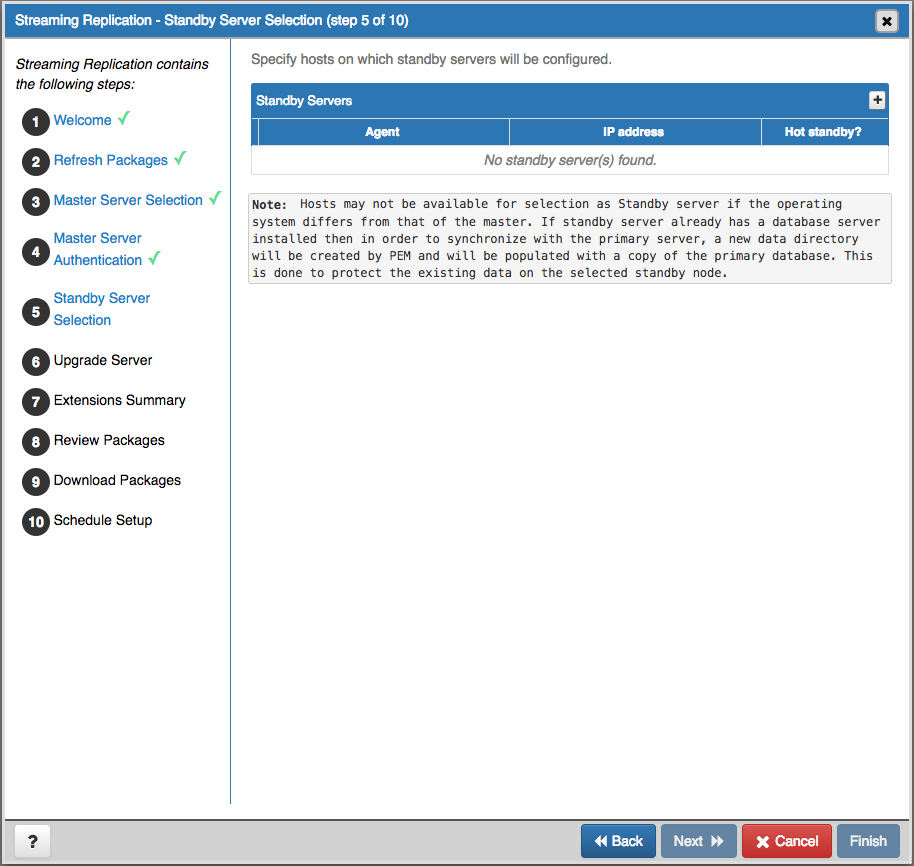Cancel the Streaming Replication wizard
The width and height of the screenshot is (914, 866).
coord(786,841)
